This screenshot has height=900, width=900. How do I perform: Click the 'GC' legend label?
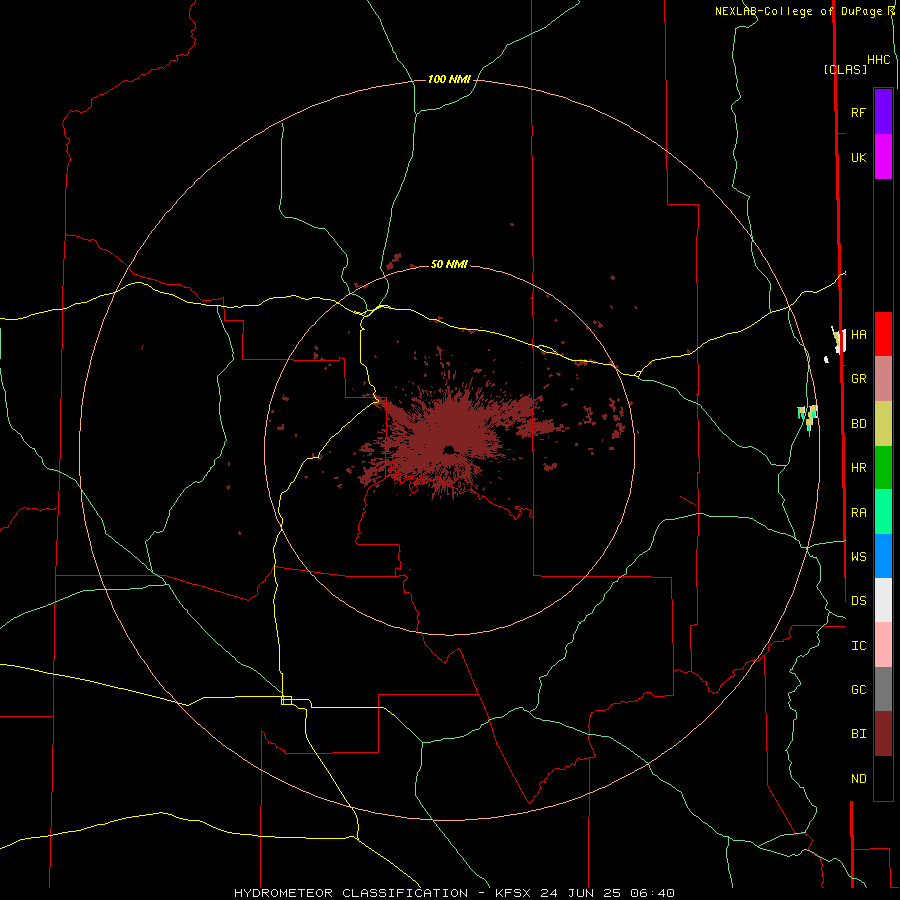tap(859, 689)
